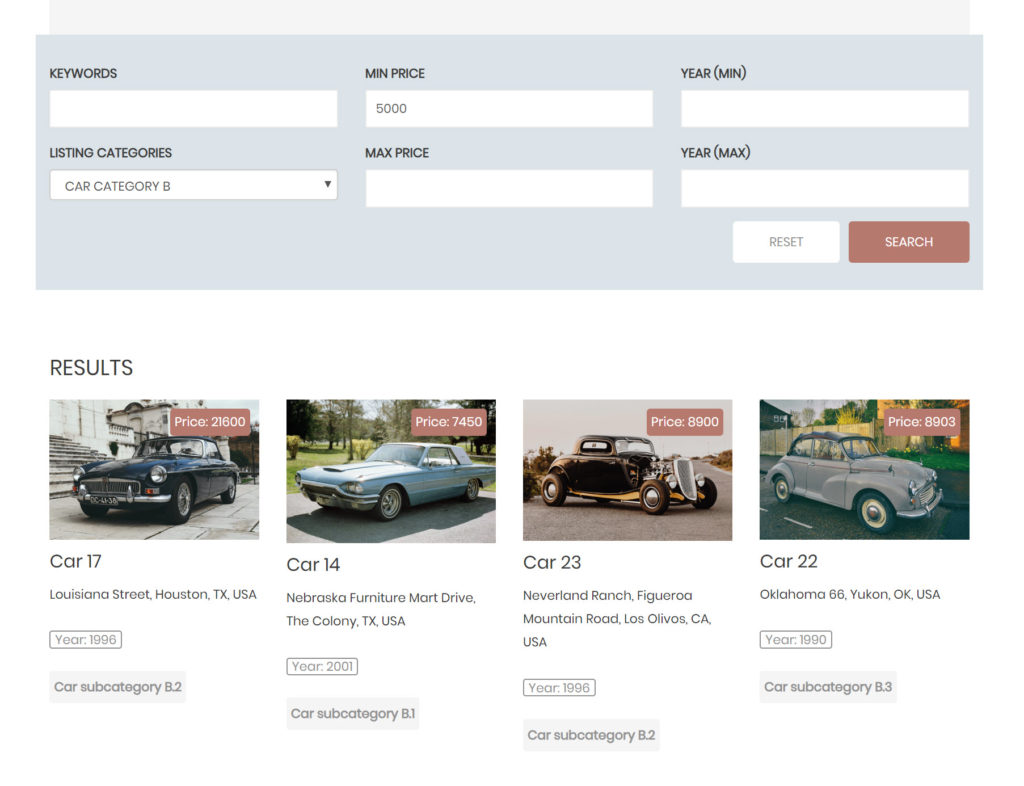Open the Car 23 title link
1024x786 pixels.
[552, 562]
